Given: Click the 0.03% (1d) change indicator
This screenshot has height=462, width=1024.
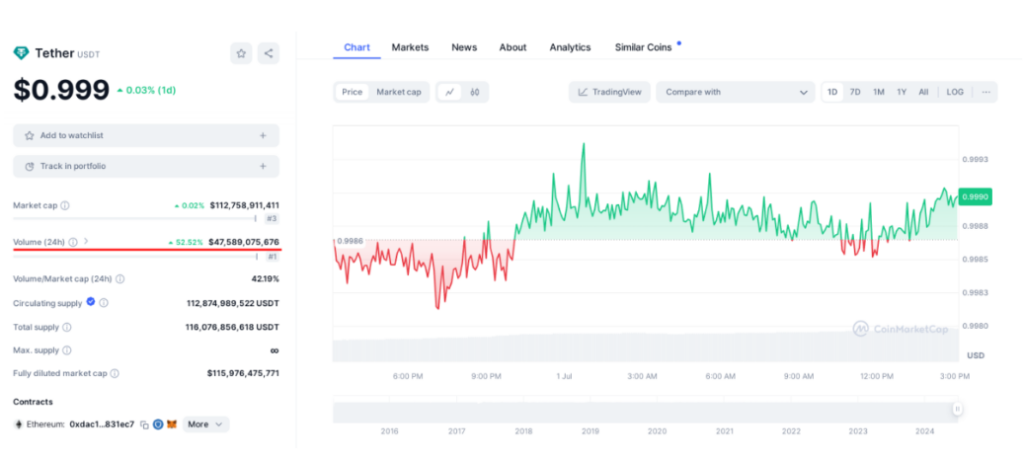Looking at the screenshot, I should point(146,91).
